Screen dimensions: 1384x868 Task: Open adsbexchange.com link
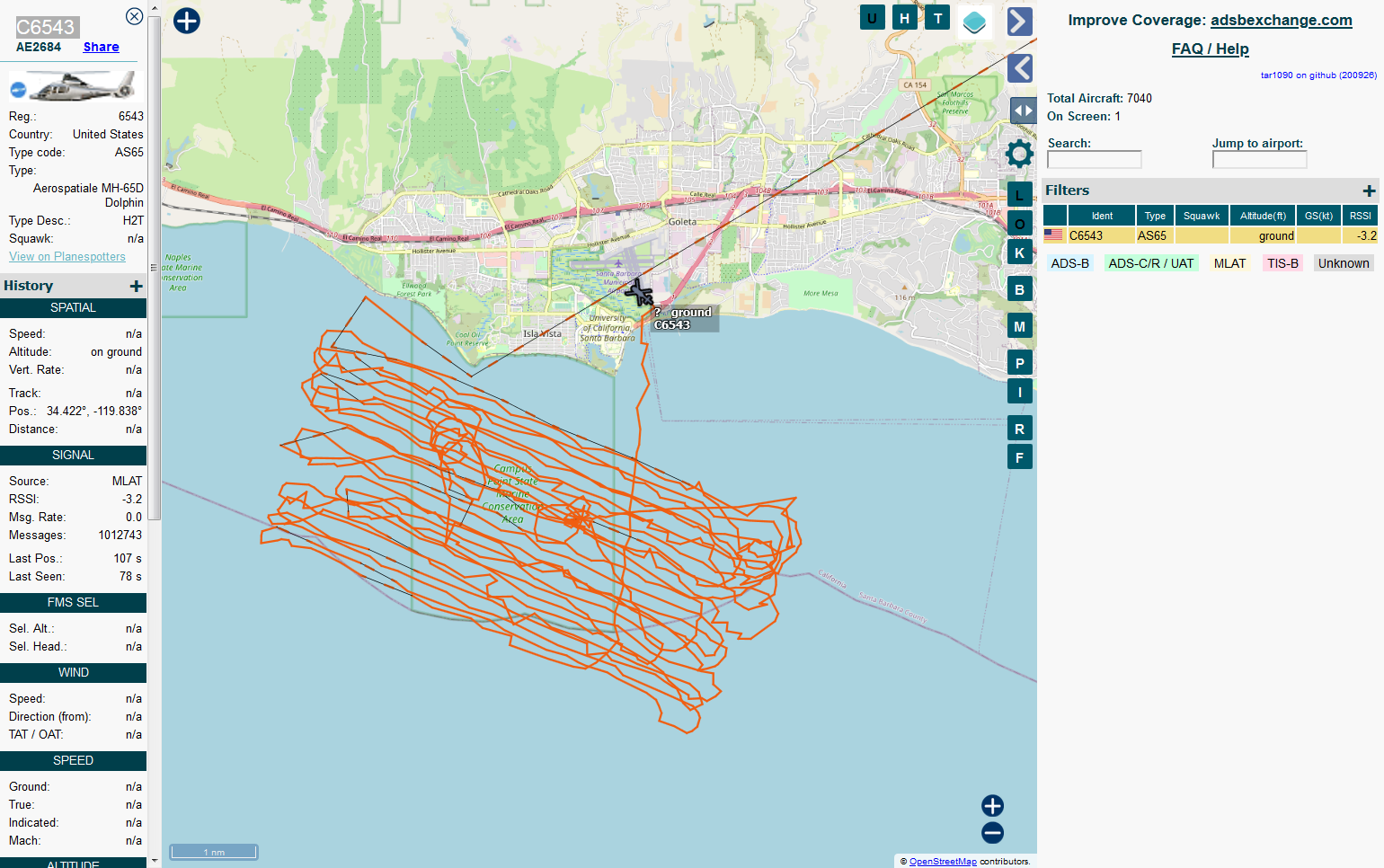[x=1281, y=20]
